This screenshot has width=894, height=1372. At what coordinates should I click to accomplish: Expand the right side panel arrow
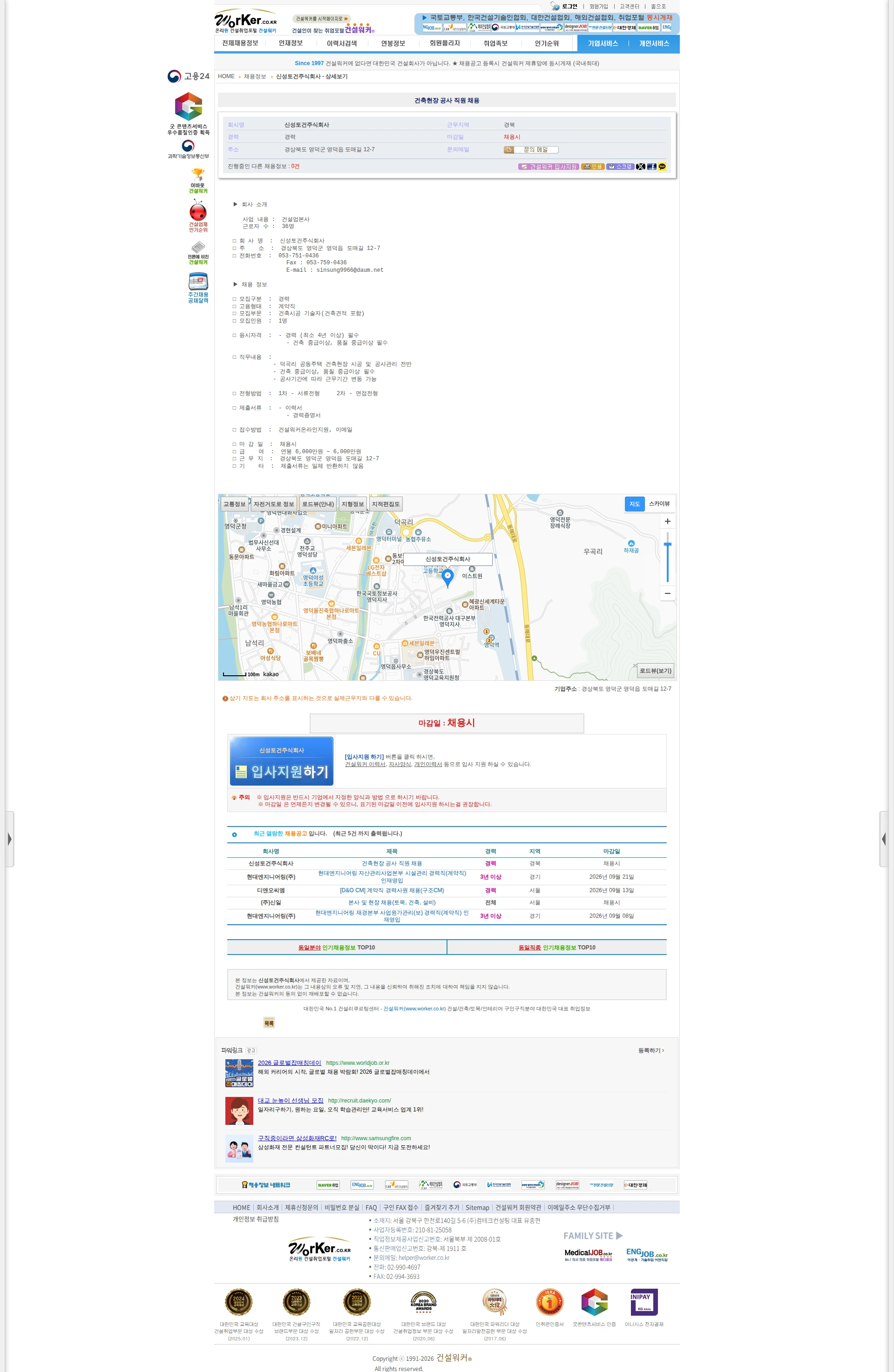pyautogui.click(x=884, y=839)
